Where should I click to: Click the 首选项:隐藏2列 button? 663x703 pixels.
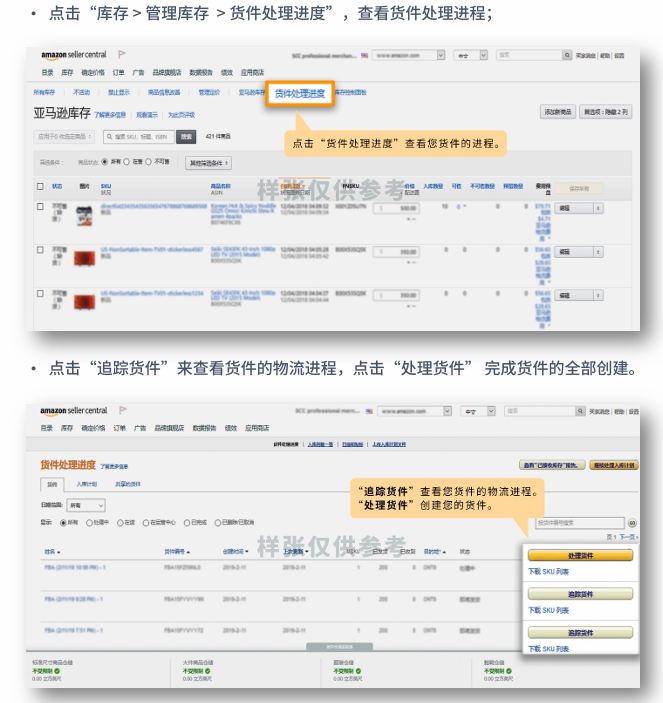click(606, 112)
